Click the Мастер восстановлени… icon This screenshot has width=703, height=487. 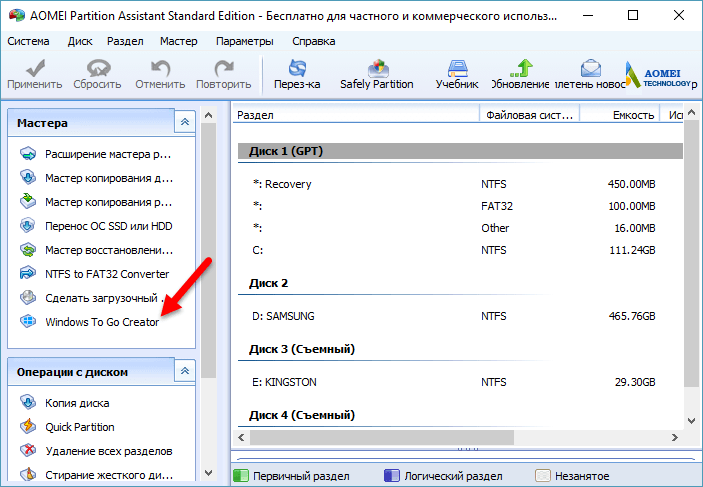pos(28,250)
